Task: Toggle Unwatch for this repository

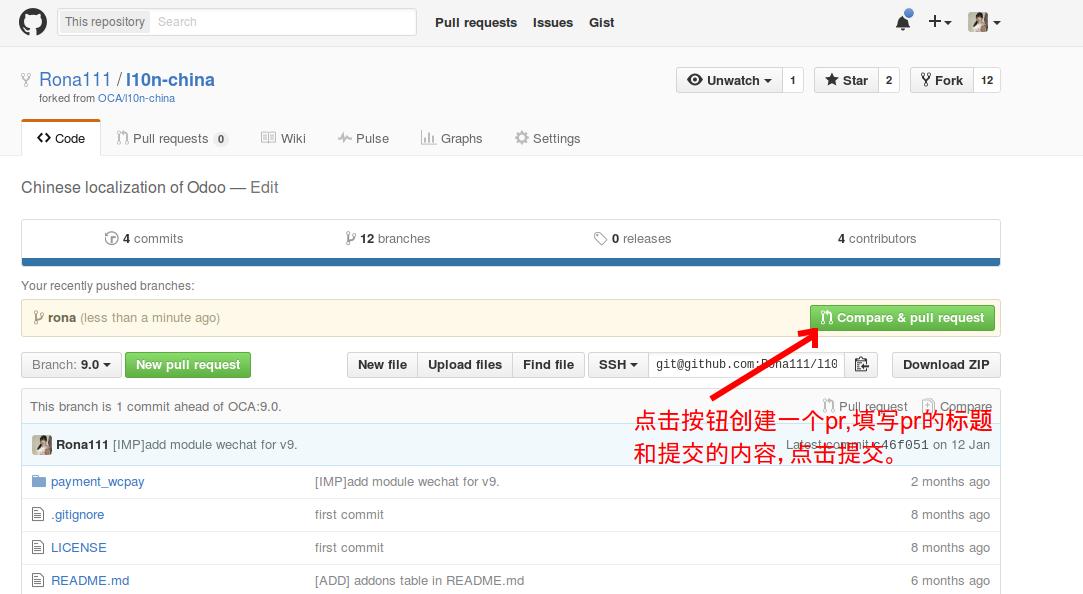Action: [728, 80]
